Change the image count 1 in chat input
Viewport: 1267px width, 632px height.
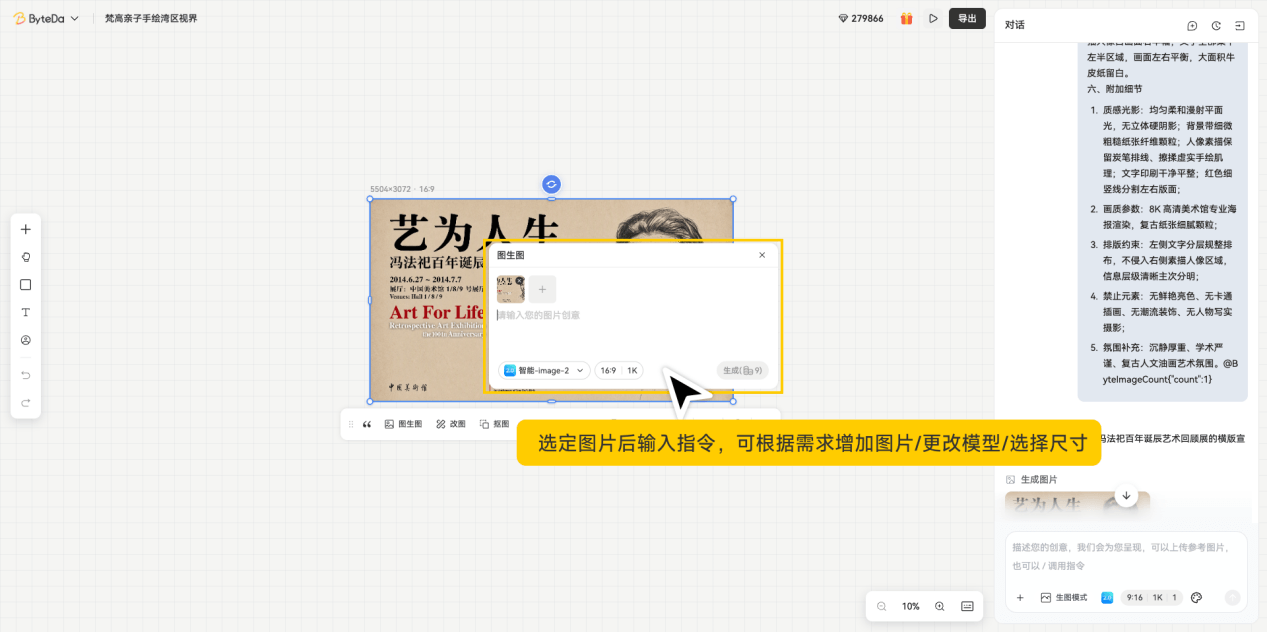[x=1174, y=597]
